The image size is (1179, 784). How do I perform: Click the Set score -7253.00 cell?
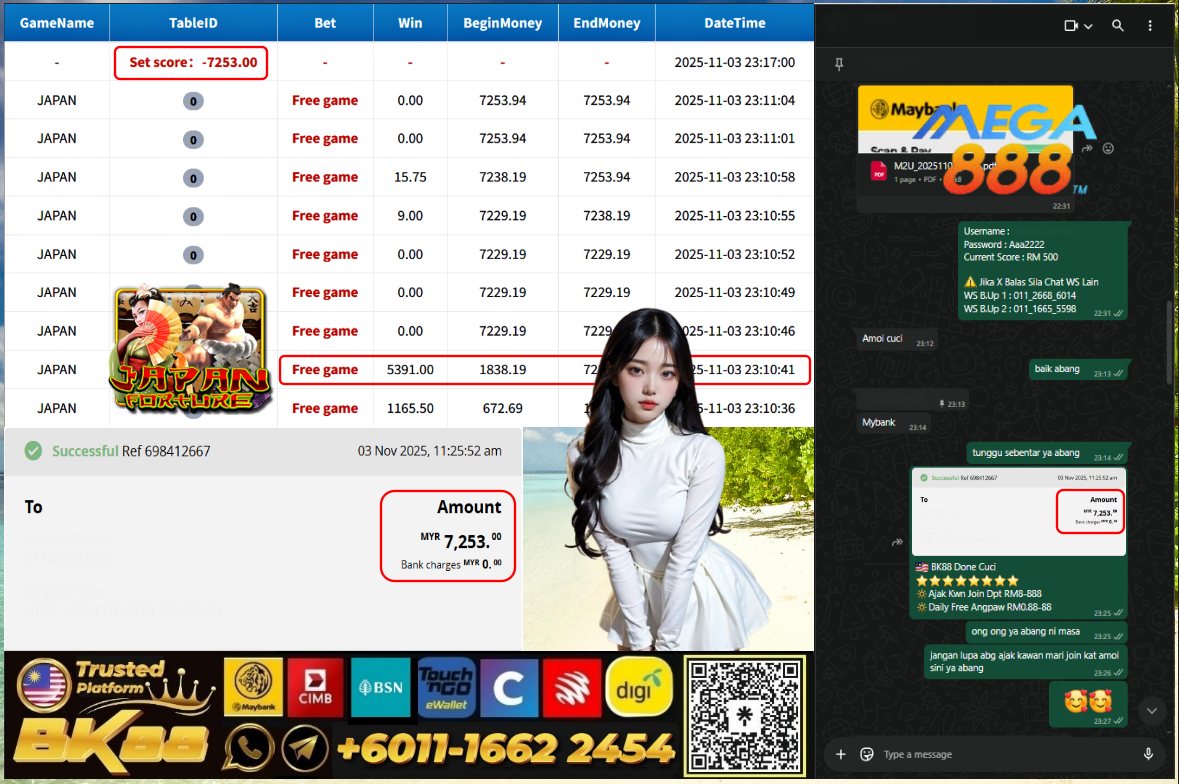(192, 63)
